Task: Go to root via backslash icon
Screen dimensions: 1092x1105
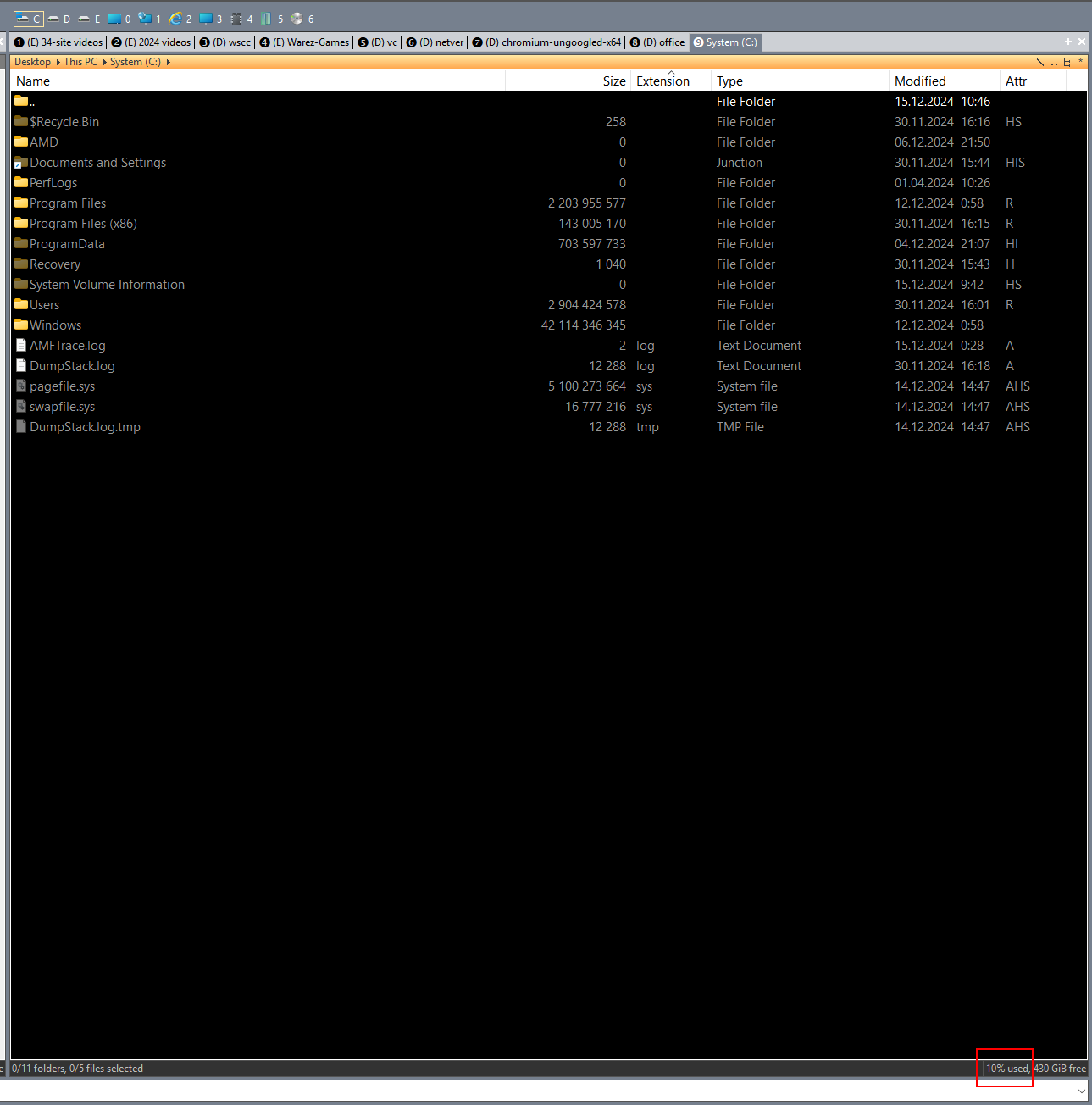Action: click(1040, 62)
